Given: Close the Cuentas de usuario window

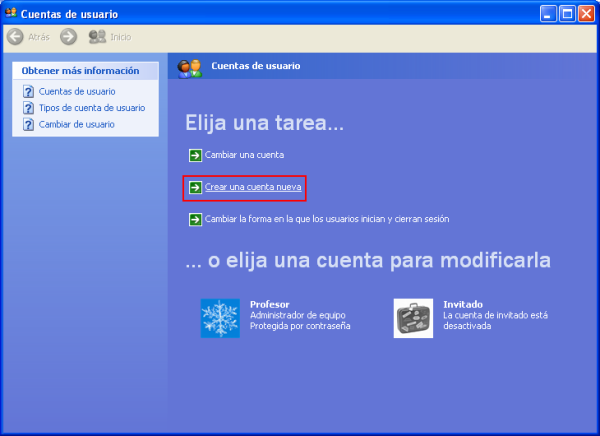Looking at the screenshot, I should click(585, 13).
